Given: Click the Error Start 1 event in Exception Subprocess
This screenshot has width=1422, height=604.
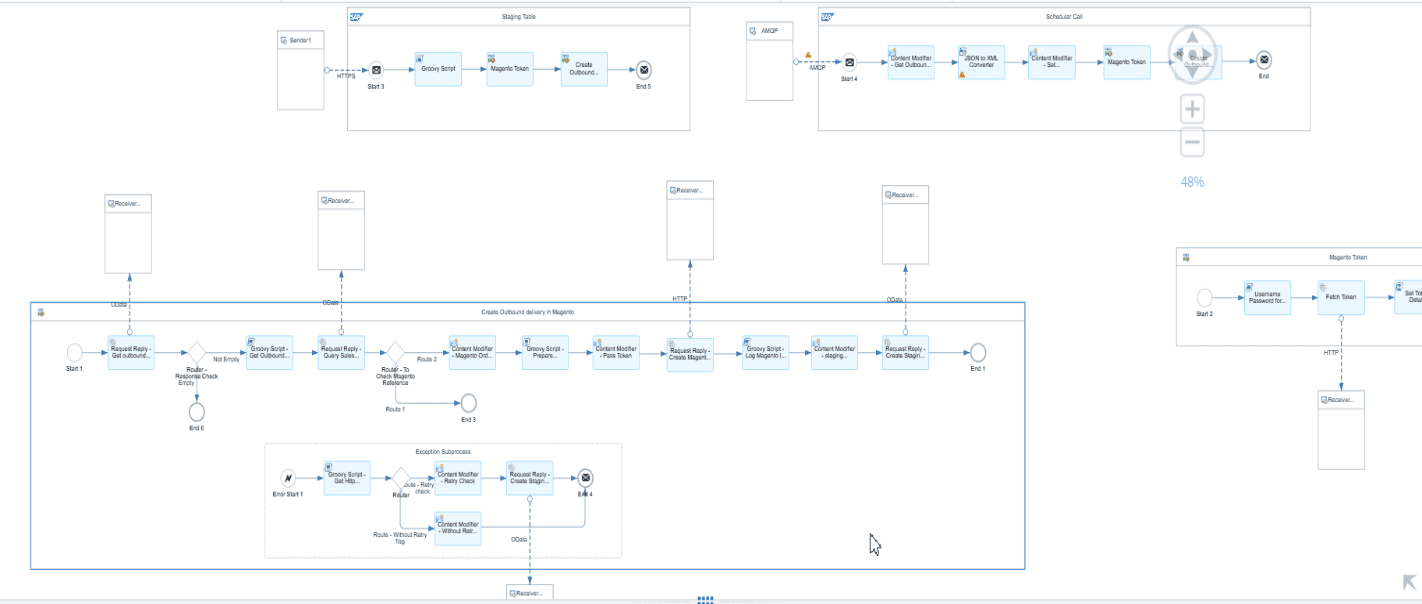Looking at the screenshot, I should tap(290, 478).
